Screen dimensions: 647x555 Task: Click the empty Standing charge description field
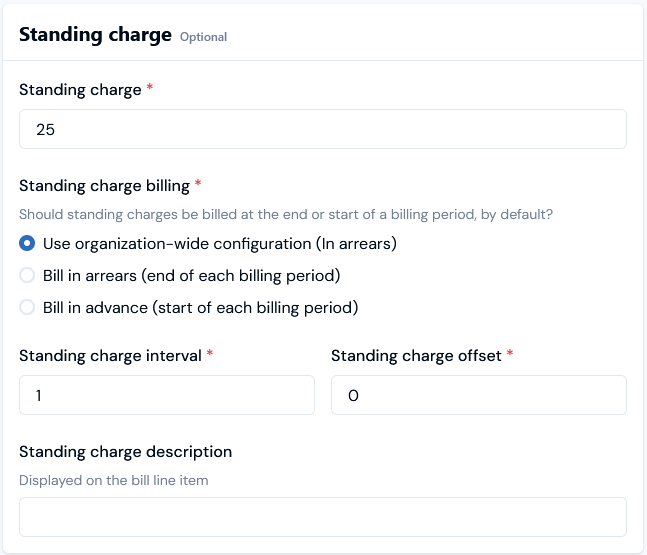pyautogui.click(x=323, y=517)
